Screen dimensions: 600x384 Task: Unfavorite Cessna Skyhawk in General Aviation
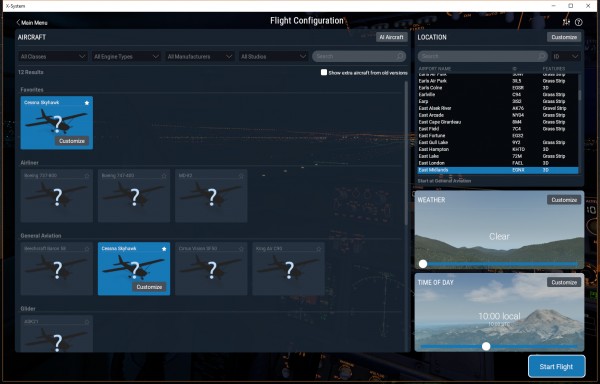(164, 249)
